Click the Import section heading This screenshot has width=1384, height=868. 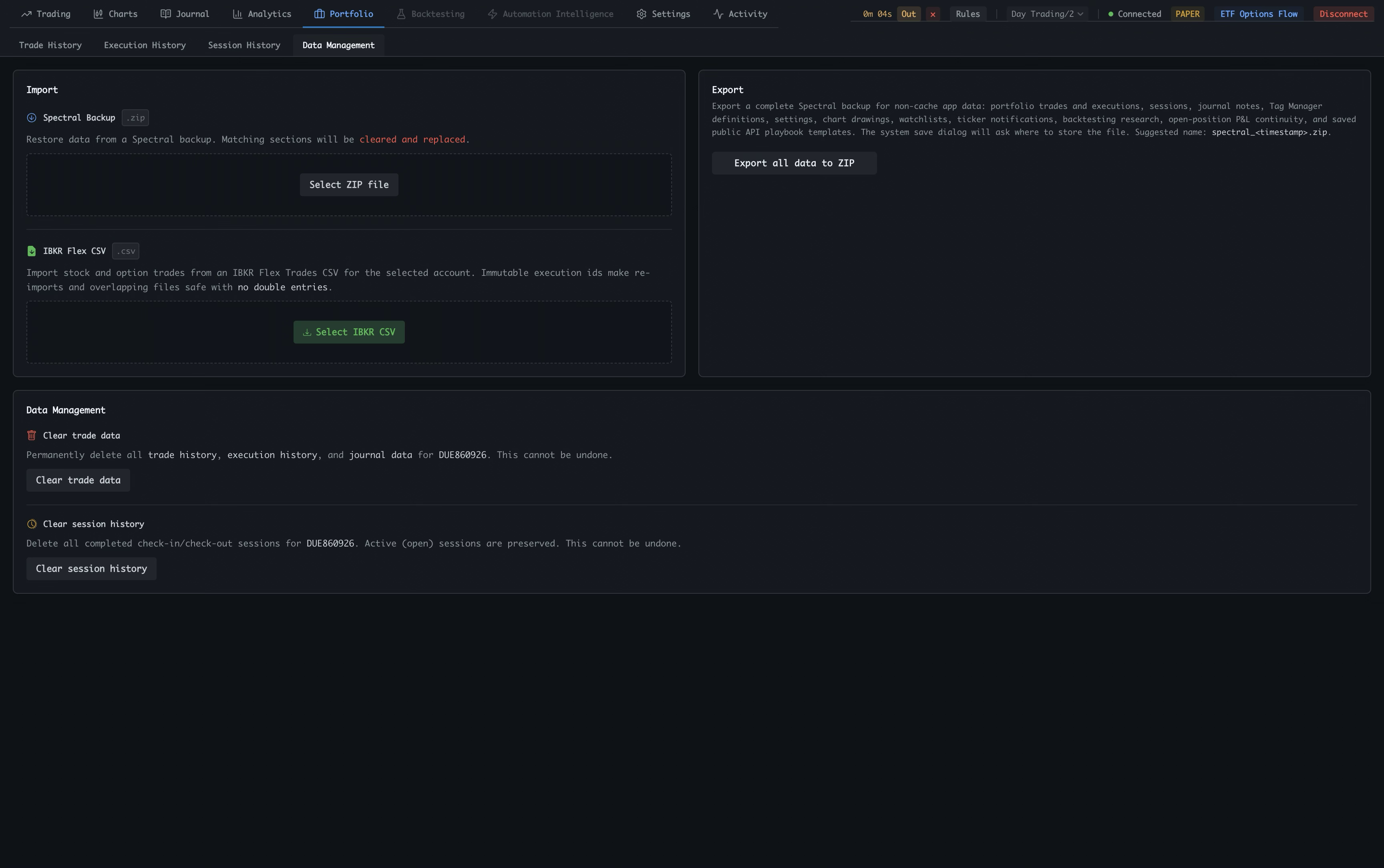click(42, 90)
